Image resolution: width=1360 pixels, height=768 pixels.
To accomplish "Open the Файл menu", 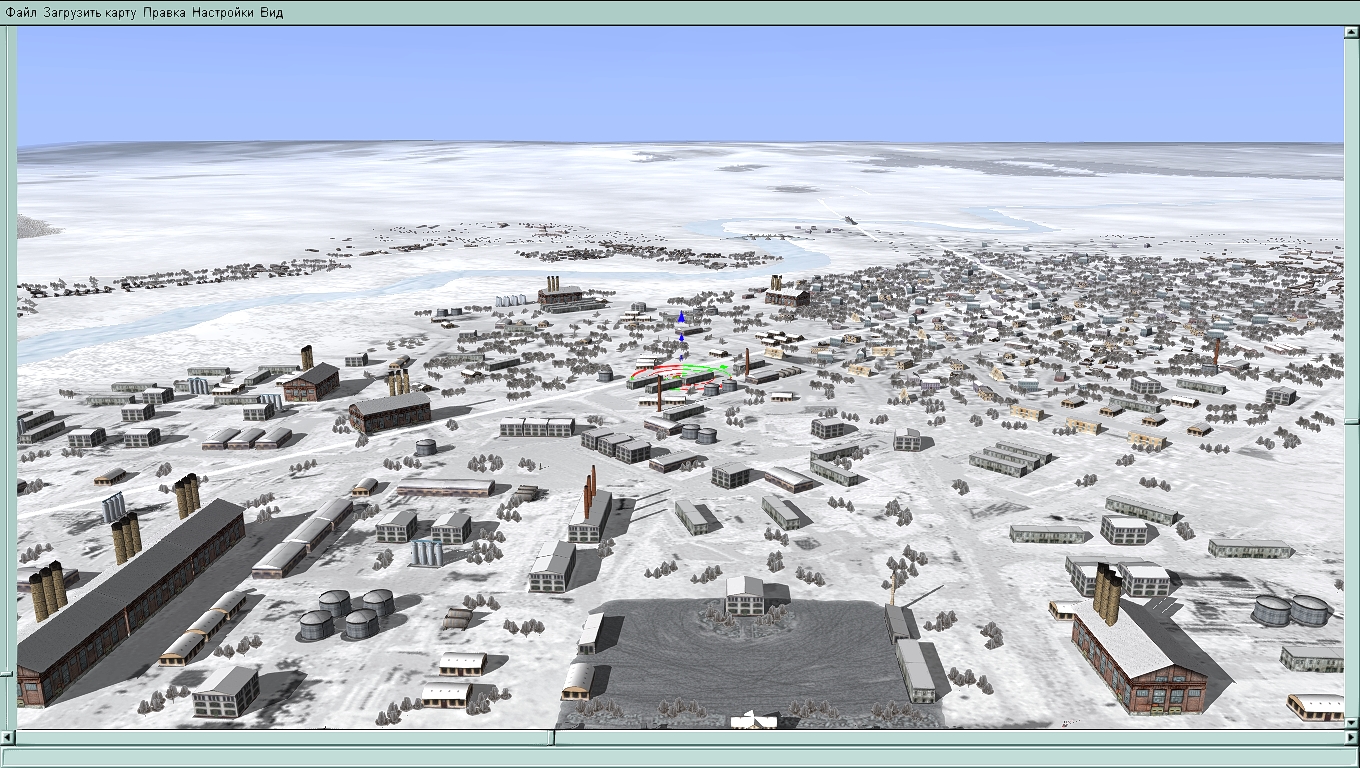I will 21,13.
